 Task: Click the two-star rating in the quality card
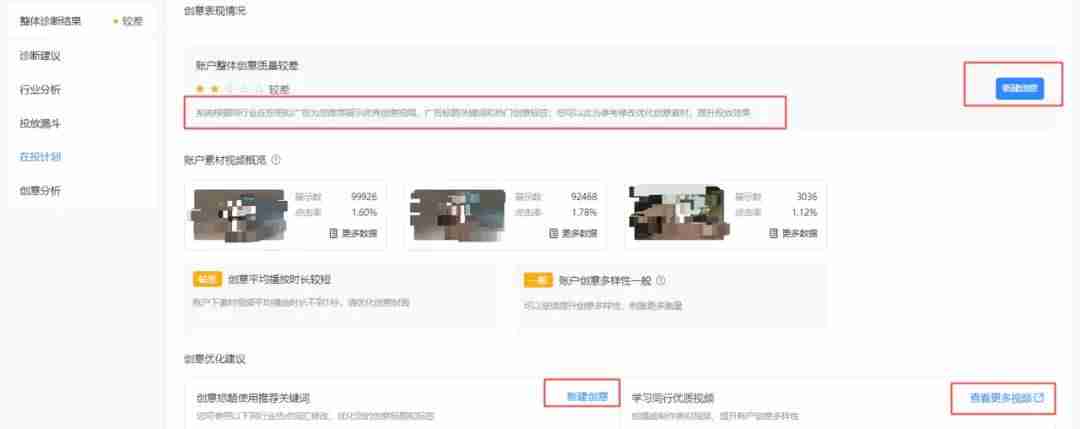[228, 89]
